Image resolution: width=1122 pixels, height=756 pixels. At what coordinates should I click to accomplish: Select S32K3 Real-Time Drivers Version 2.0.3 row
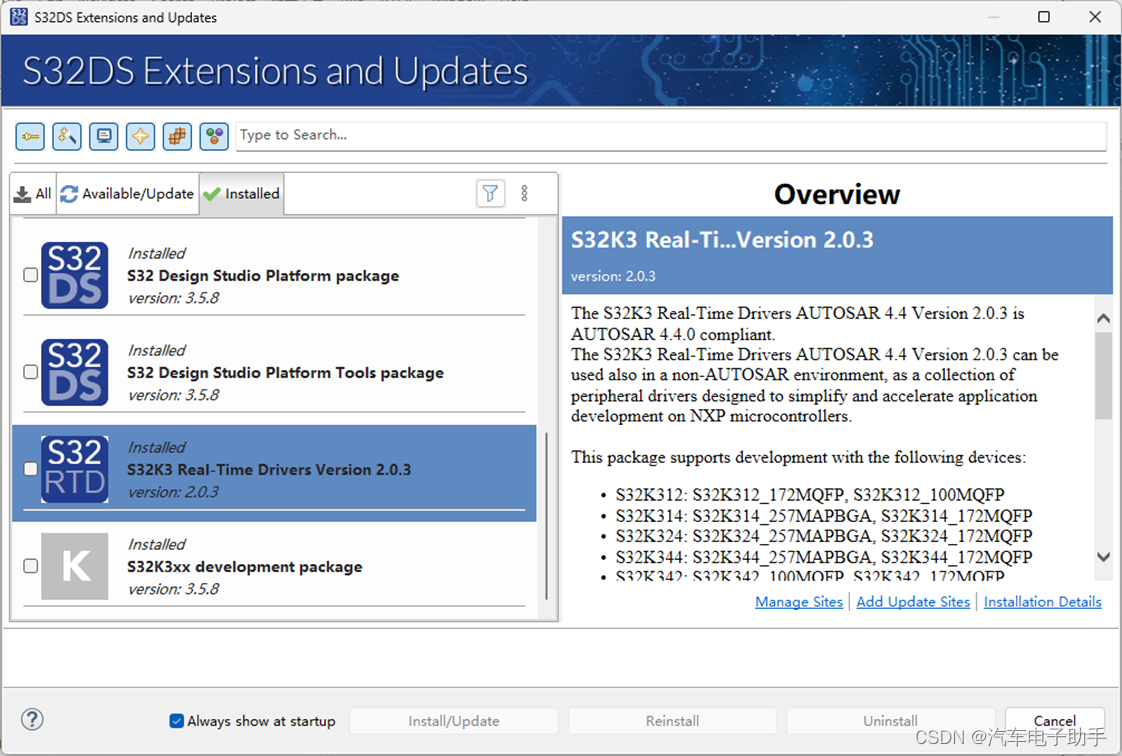(274, 473)
